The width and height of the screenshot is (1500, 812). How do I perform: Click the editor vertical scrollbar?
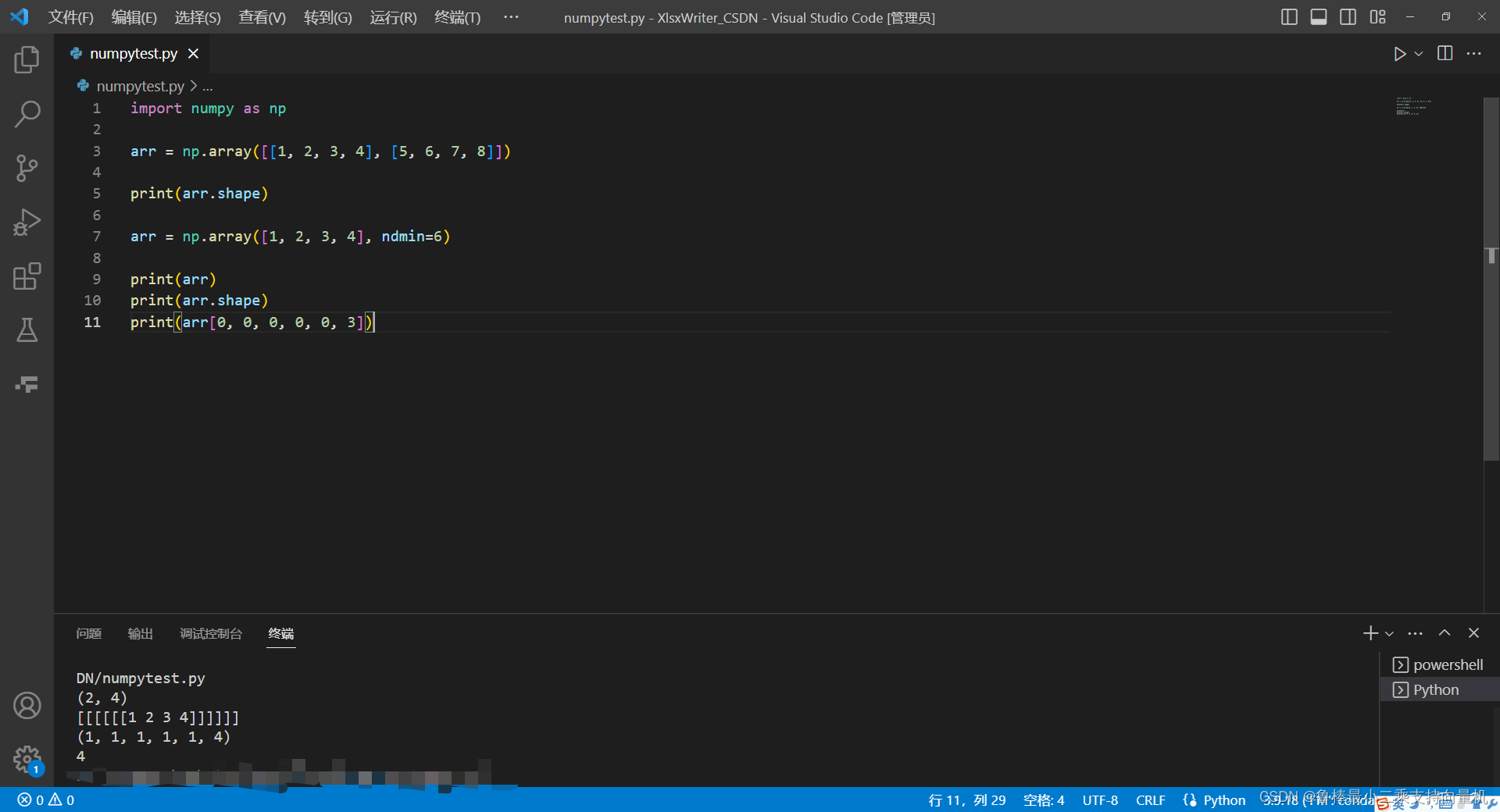[x=1491, y=278]
